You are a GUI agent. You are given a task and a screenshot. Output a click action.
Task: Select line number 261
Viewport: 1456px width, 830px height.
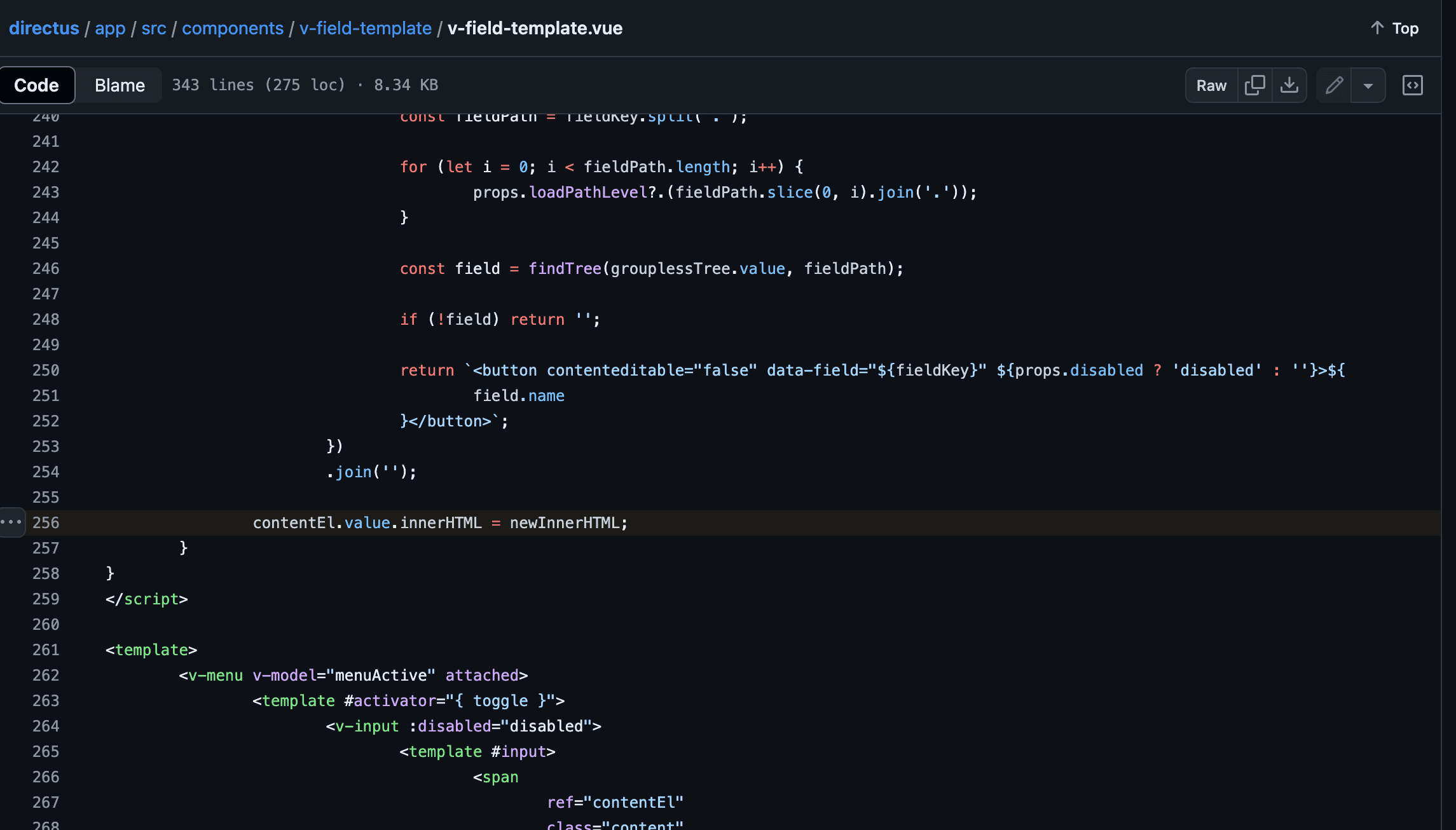tap(46, 650)
